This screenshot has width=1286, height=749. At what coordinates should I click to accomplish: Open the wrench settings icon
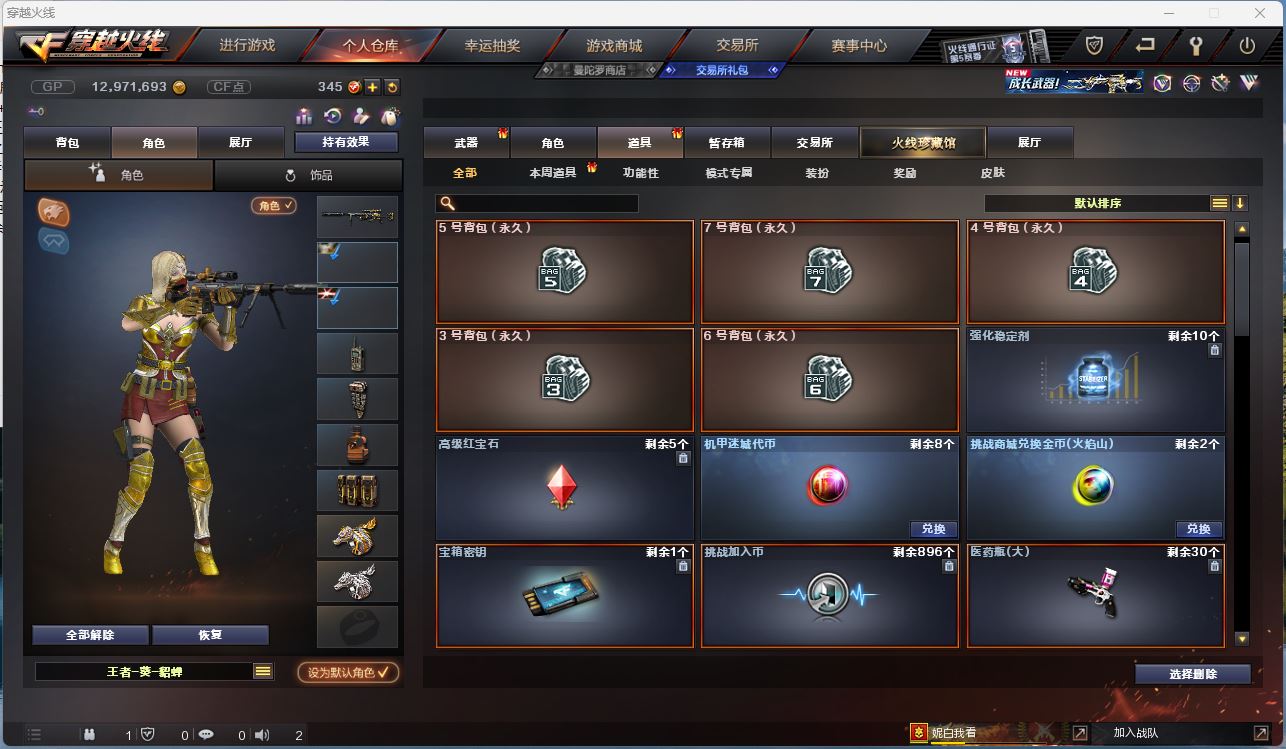pos(1196,45)
